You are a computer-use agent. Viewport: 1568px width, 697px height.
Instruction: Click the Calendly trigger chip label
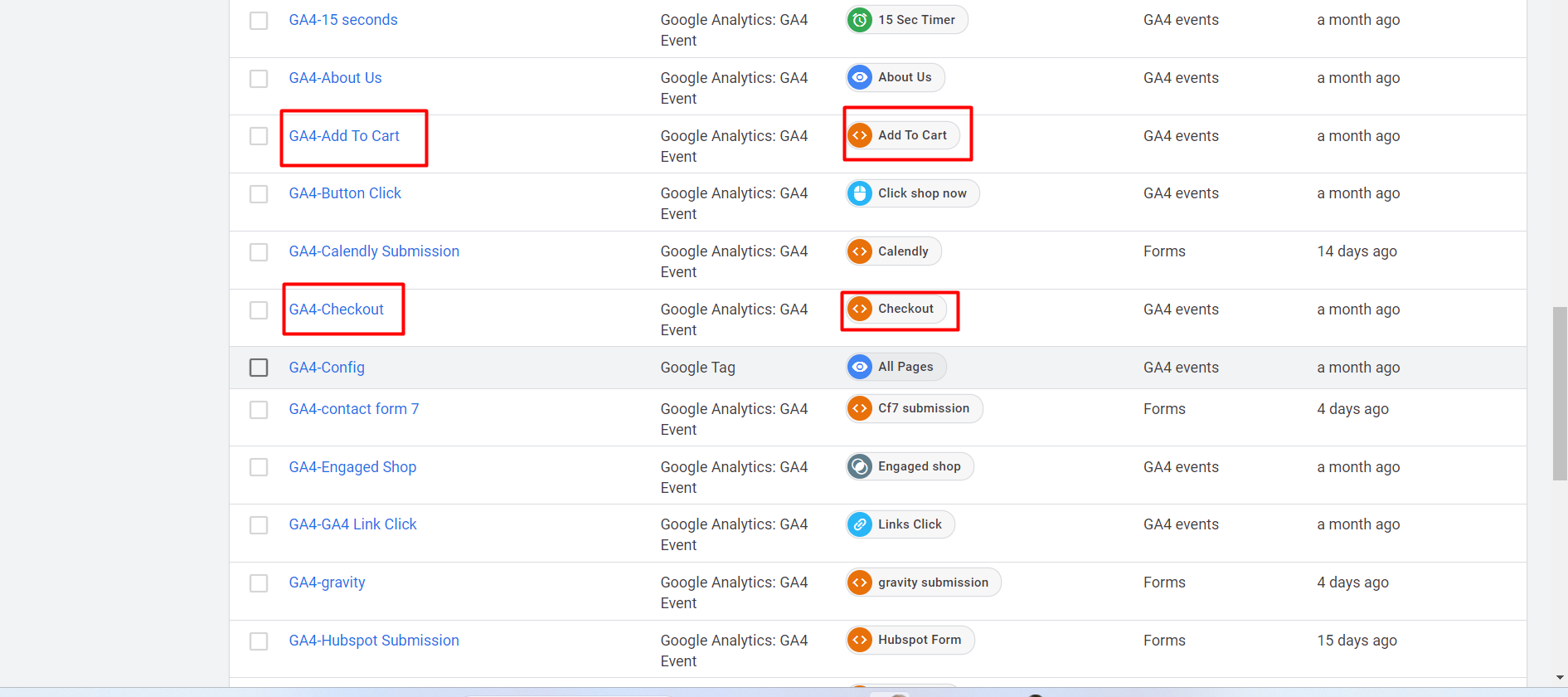(903, 251)
